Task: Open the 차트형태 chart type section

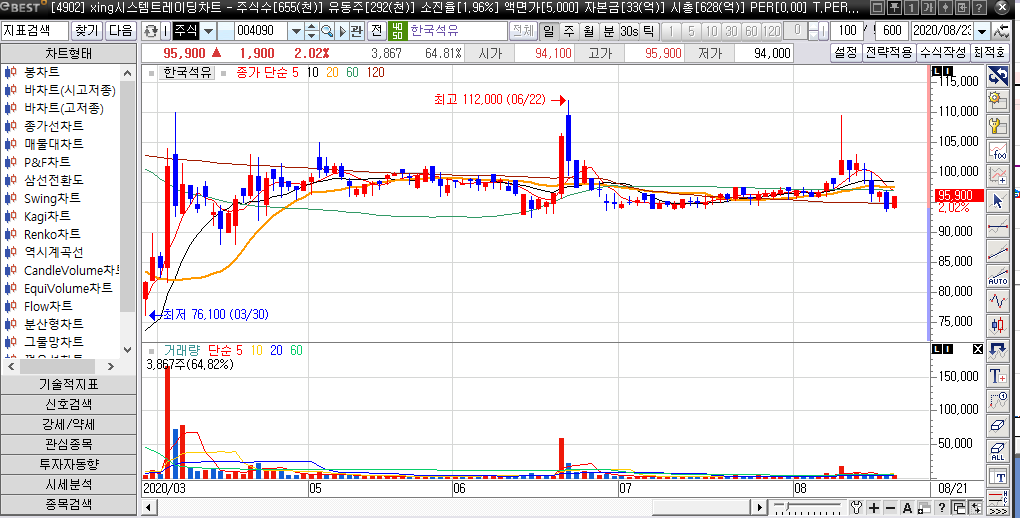Action: coord(68,53)
